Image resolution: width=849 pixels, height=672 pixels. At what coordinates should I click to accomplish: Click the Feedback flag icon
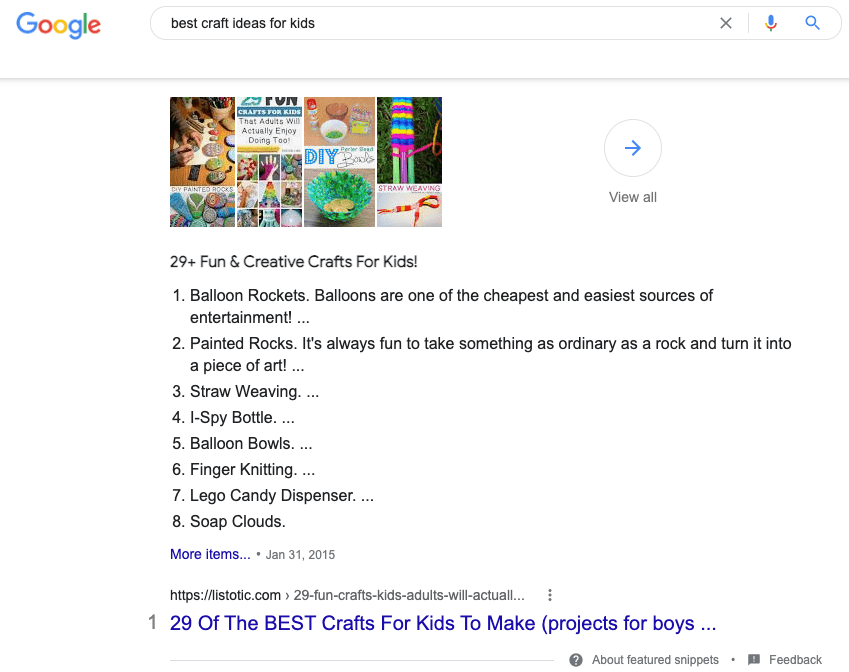coord(754,660)
